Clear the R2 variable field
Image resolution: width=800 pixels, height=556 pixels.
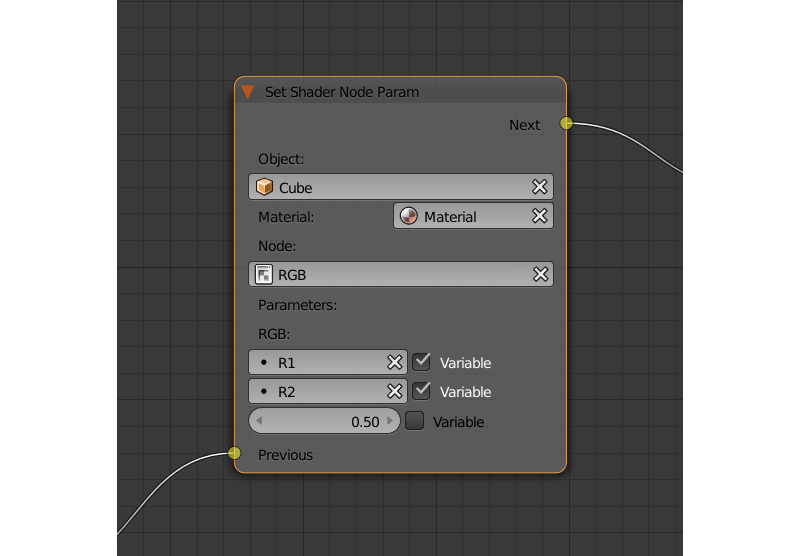click(x=394, y=391)
